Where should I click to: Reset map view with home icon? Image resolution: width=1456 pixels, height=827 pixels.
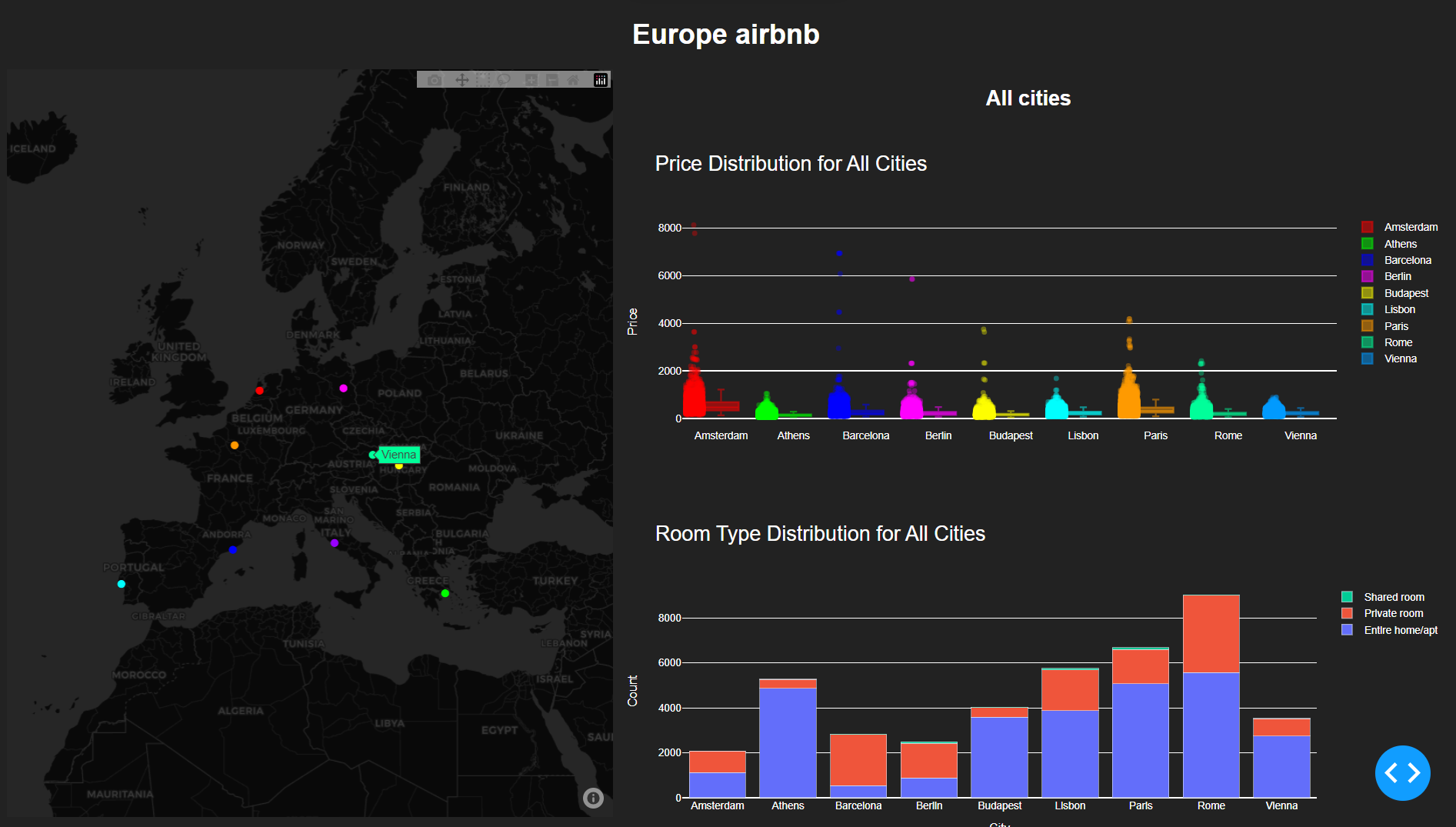(x=573, y=80)
